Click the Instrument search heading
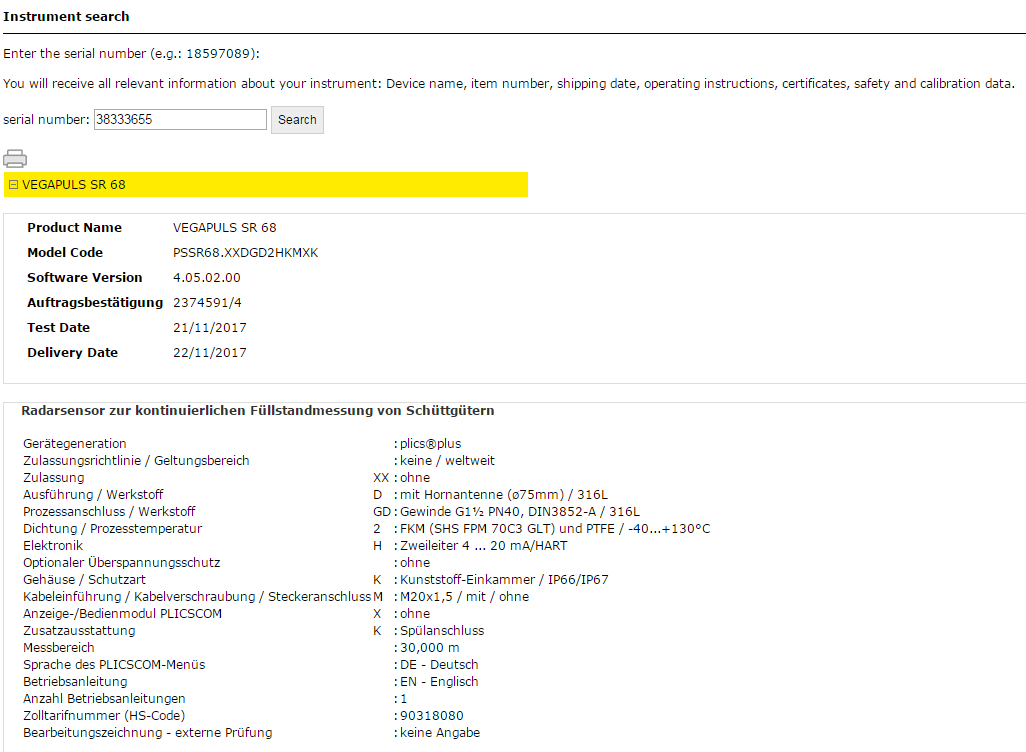 [x=66, y=16]
